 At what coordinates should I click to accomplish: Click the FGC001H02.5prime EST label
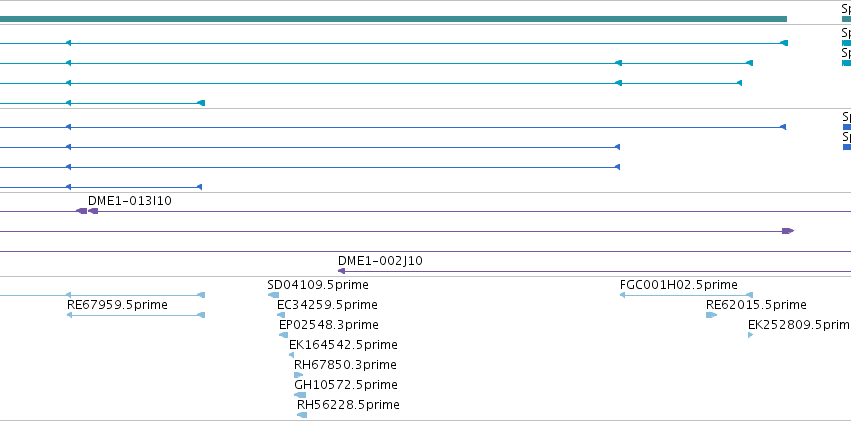pos(678,285)
